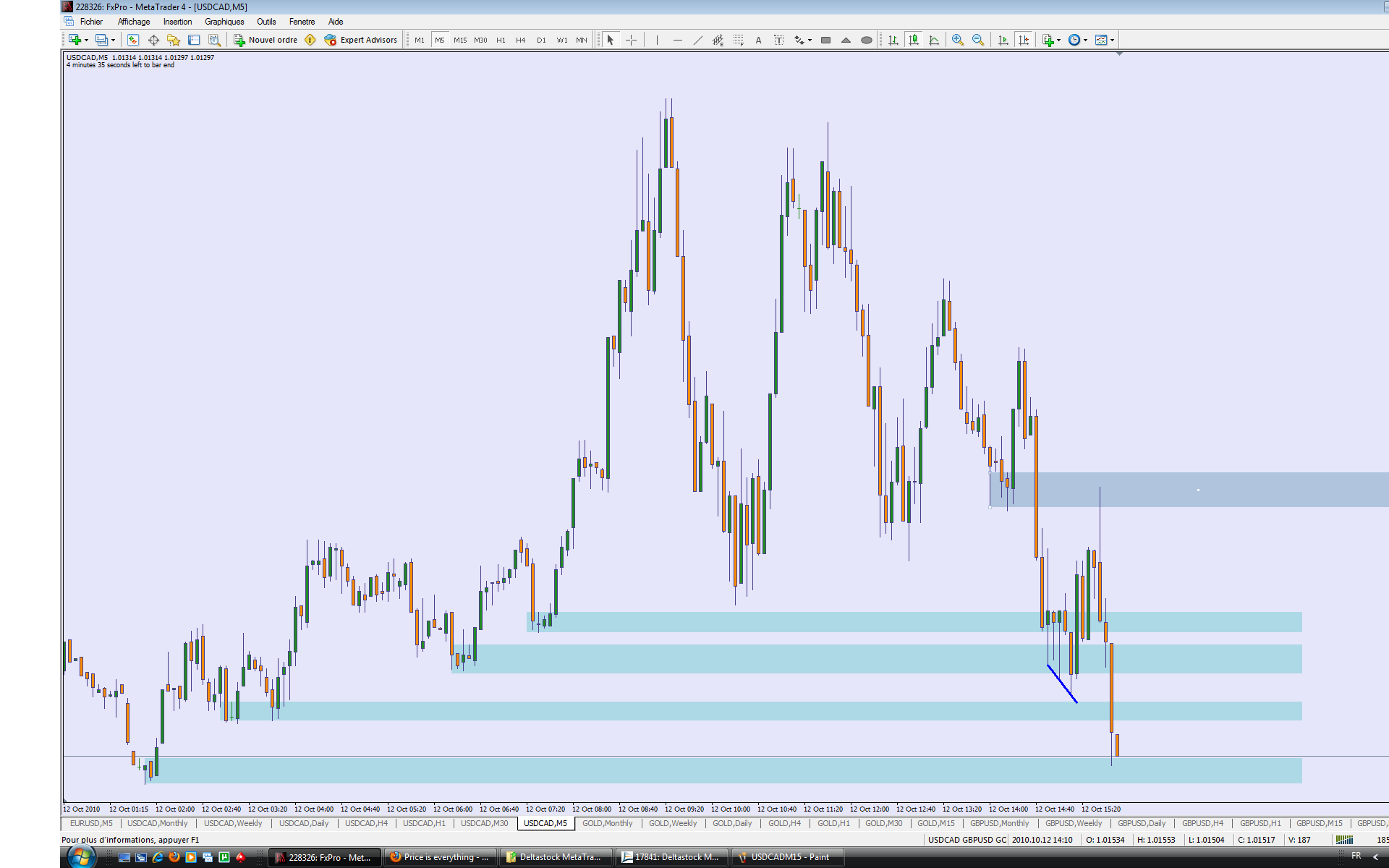This screenshot has width=1389, height=868.
Task: Toggle Candlesticks chart mode button
Action: (914, 40)
